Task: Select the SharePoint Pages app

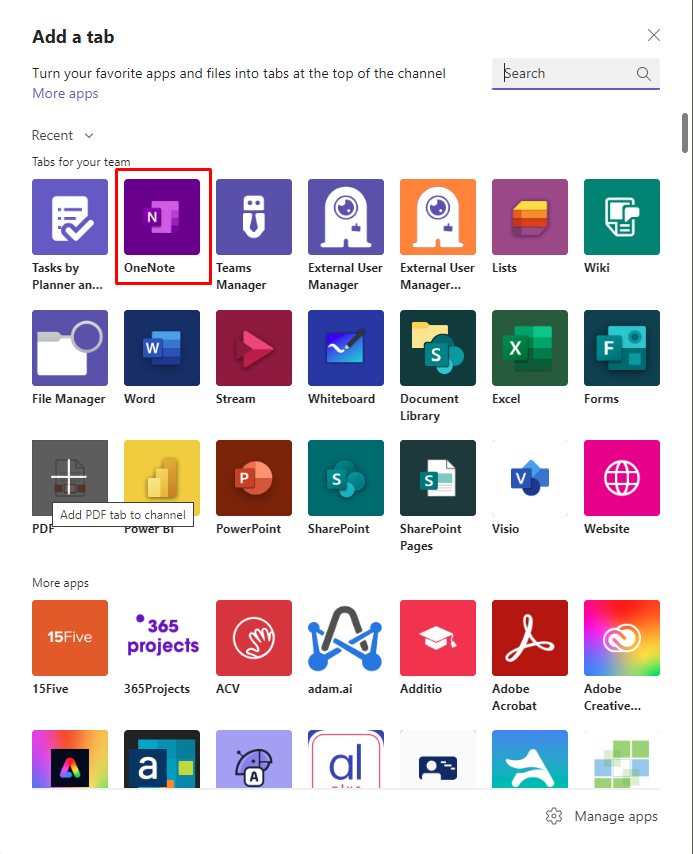Action: pyautogui.click(x=438, y=478)
